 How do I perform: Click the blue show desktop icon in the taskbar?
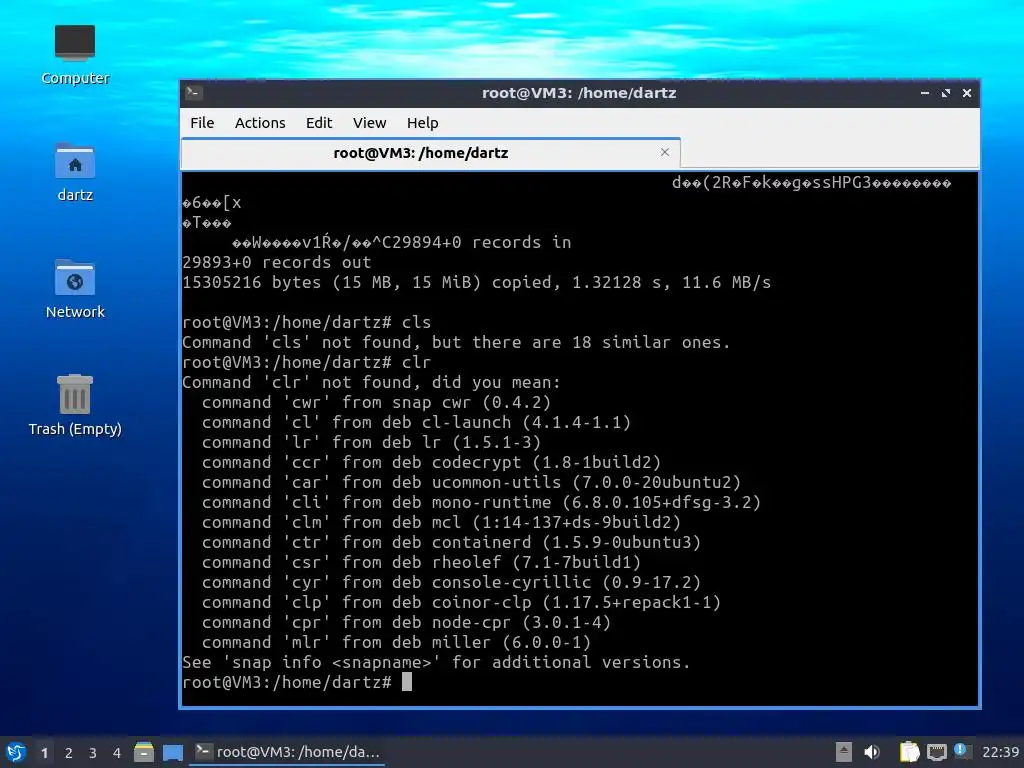(x=172, y=752)
